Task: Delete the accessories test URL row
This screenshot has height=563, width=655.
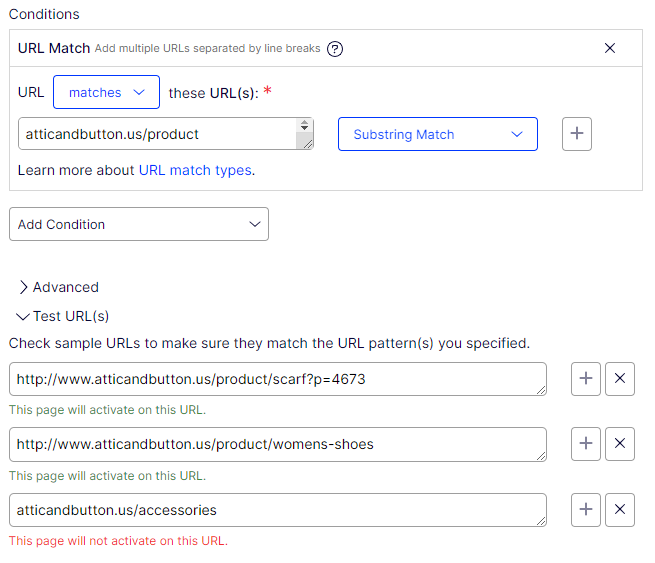Action: coord(620,510)
